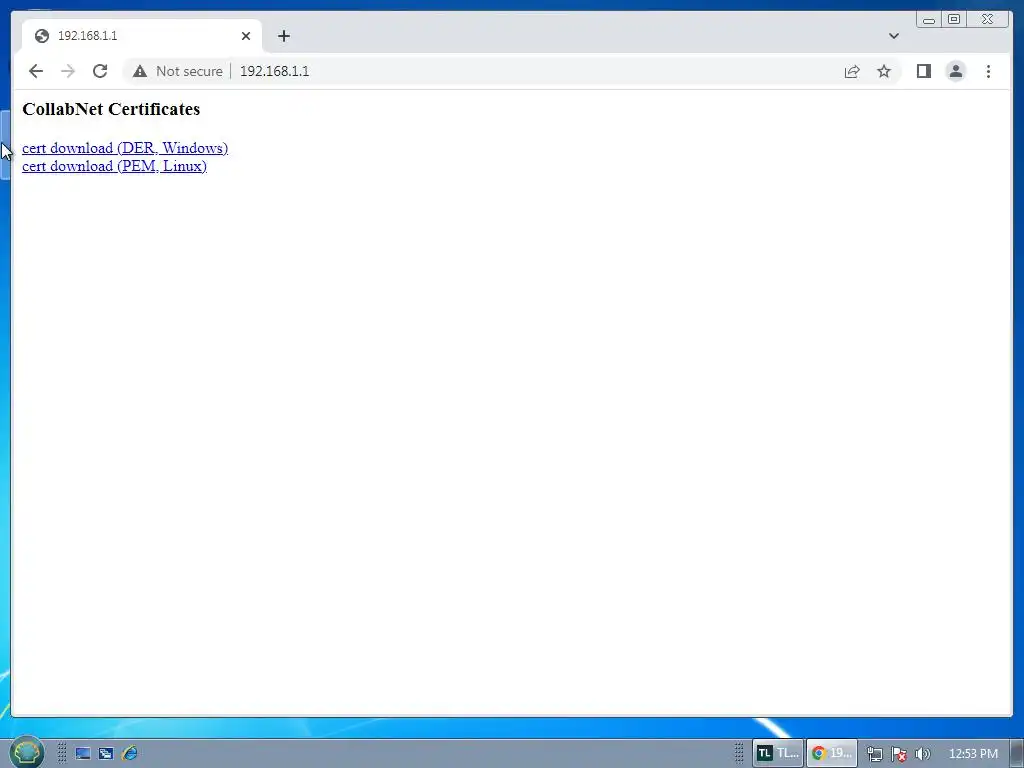Screen dimensions: 1024x768
Task: Download the DER Windows certificate
Action: click(x=125, y=148)
